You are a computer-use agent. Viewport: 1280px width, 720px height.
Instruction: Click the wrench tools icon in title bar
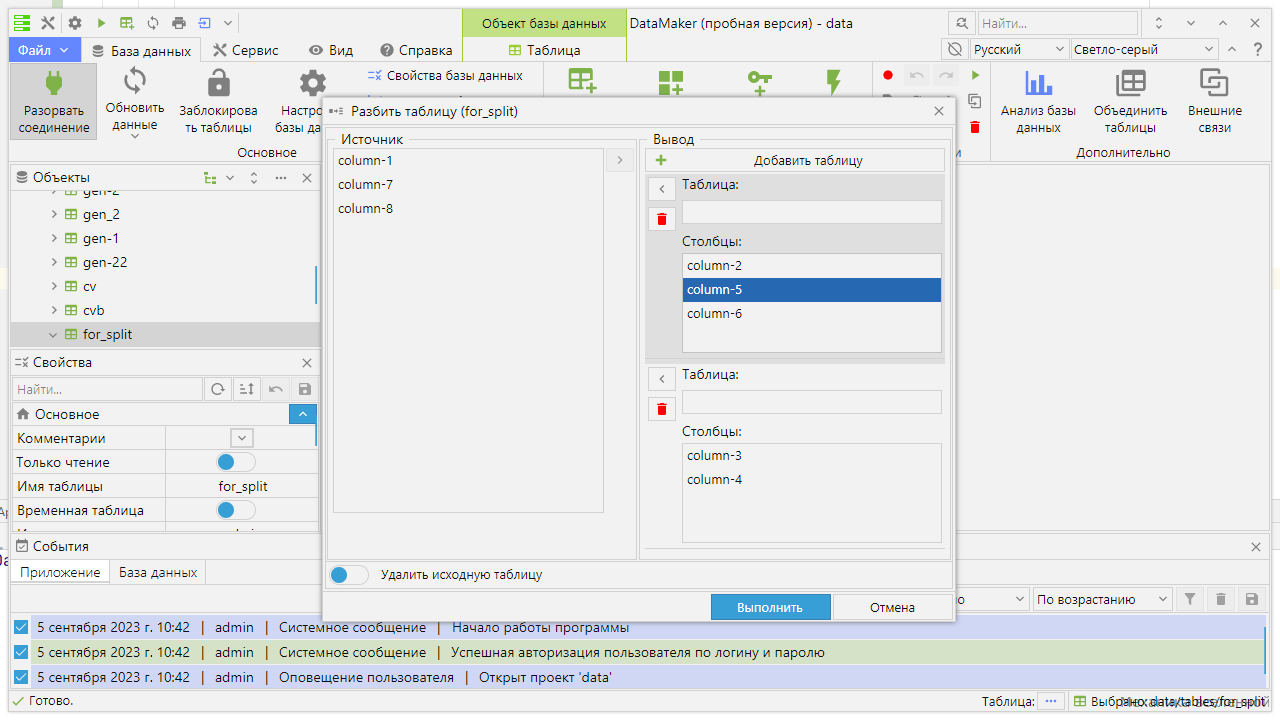point(48,22)
